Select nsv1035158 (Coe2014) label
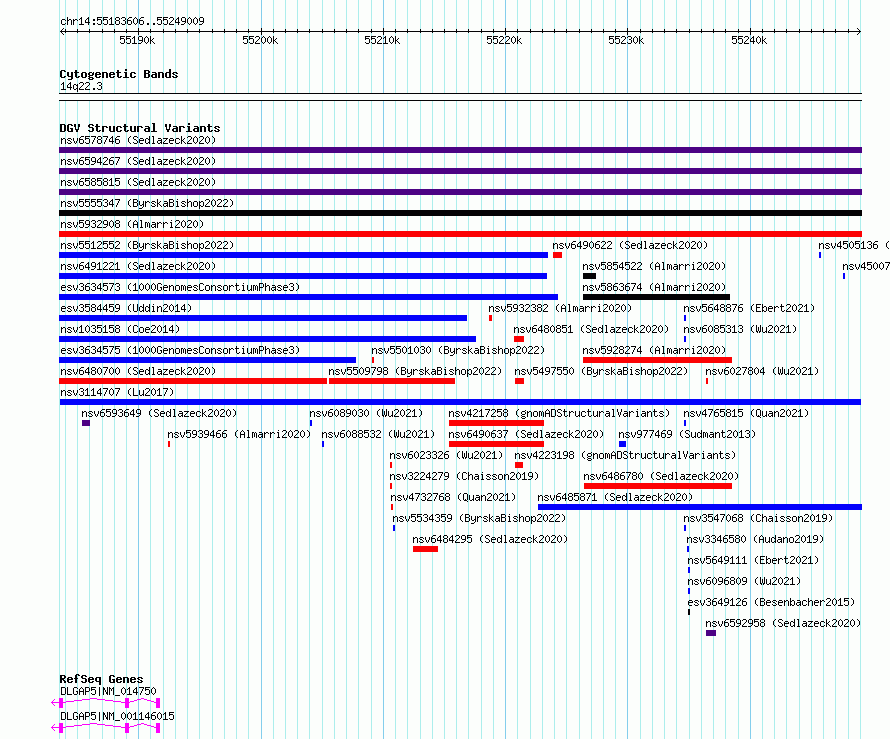The width and height of the screenshot is (890, 739). 120,329
